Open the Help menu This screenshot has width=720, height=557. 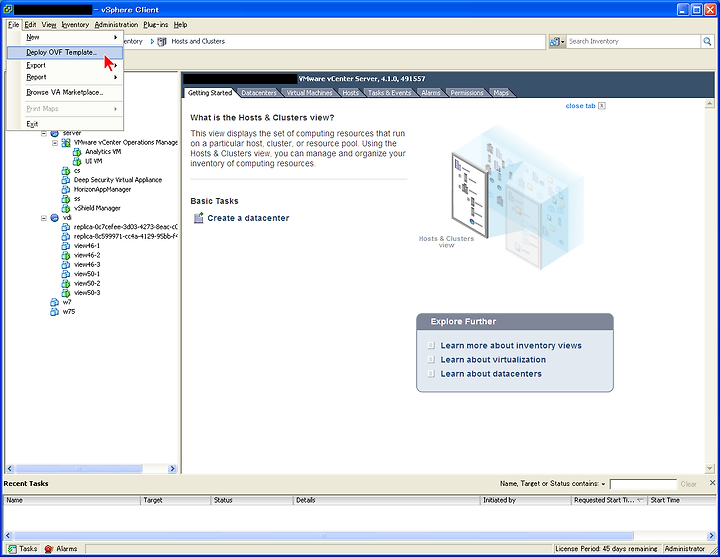tap(180, 25)
